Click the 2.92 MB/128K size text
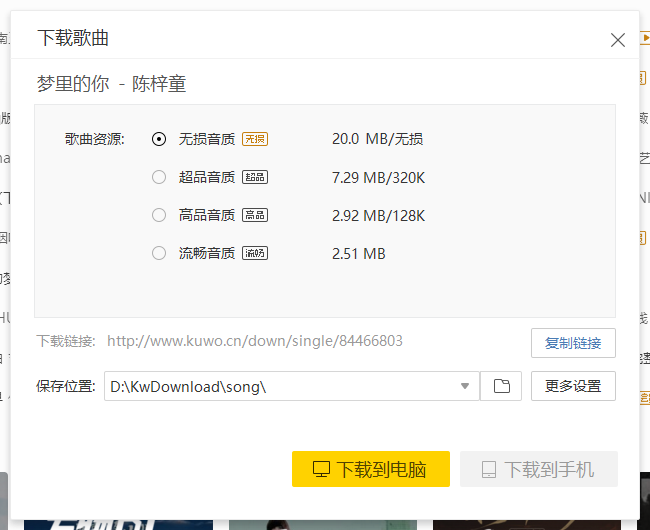 click(x=378, y=216)
